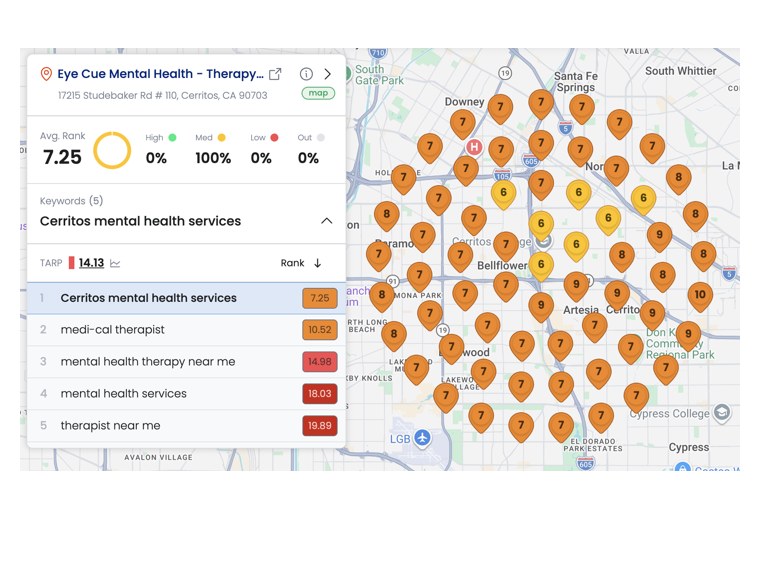Open the external link icon beside business name

(x=275, y=74)
